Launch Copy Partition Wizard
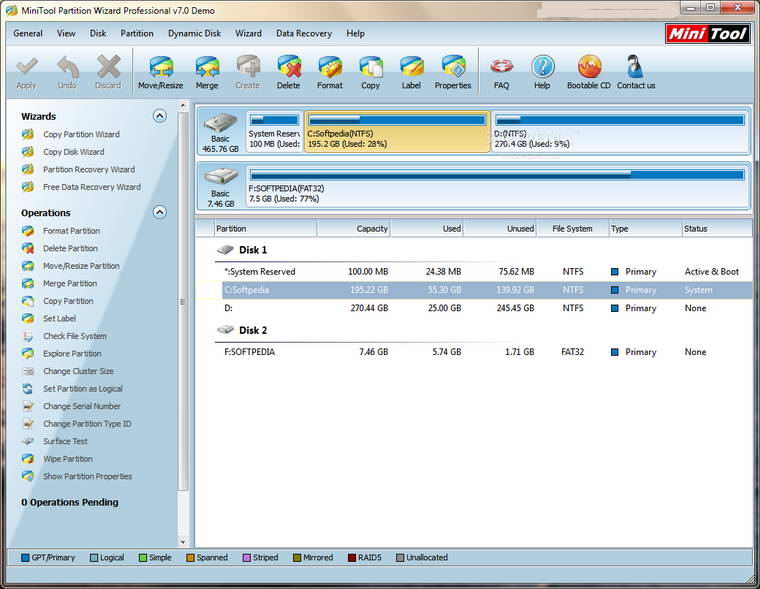The image size is (760, 589). point(81,134)
